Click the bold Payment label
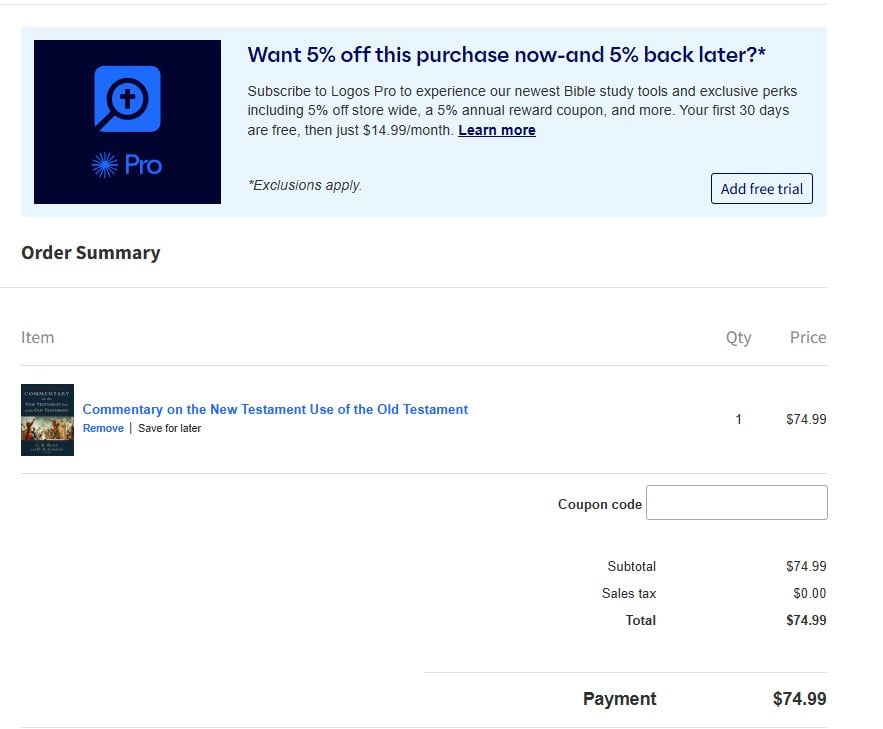 [619, 699]
